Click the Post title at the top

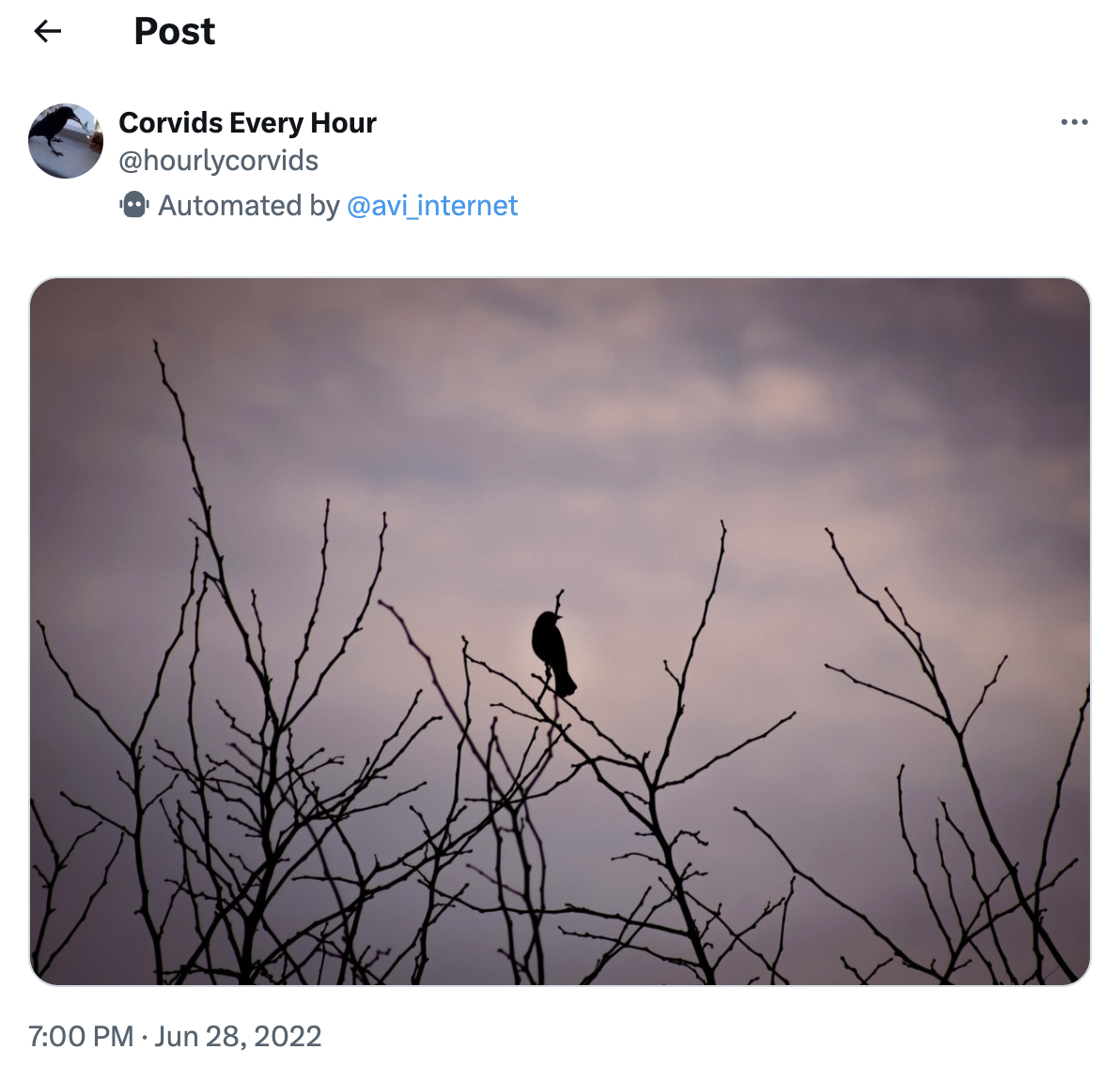tap(174, 31)
